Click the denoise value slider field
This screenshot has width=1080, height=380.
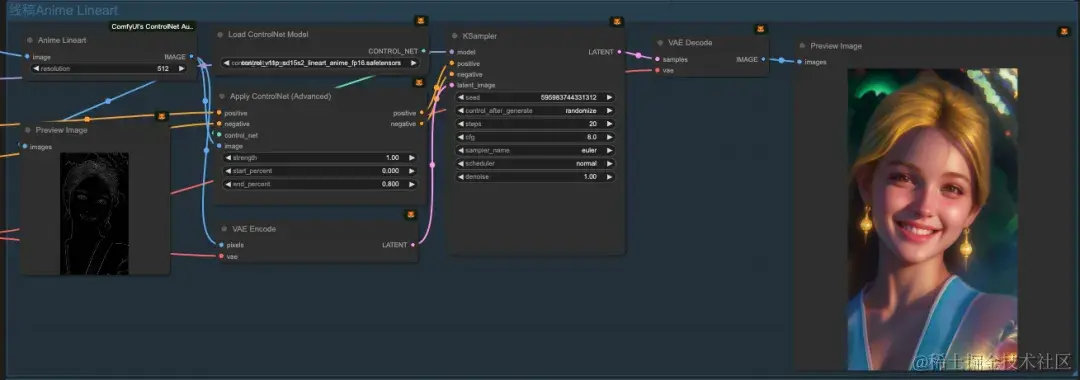tap(535, 177)
